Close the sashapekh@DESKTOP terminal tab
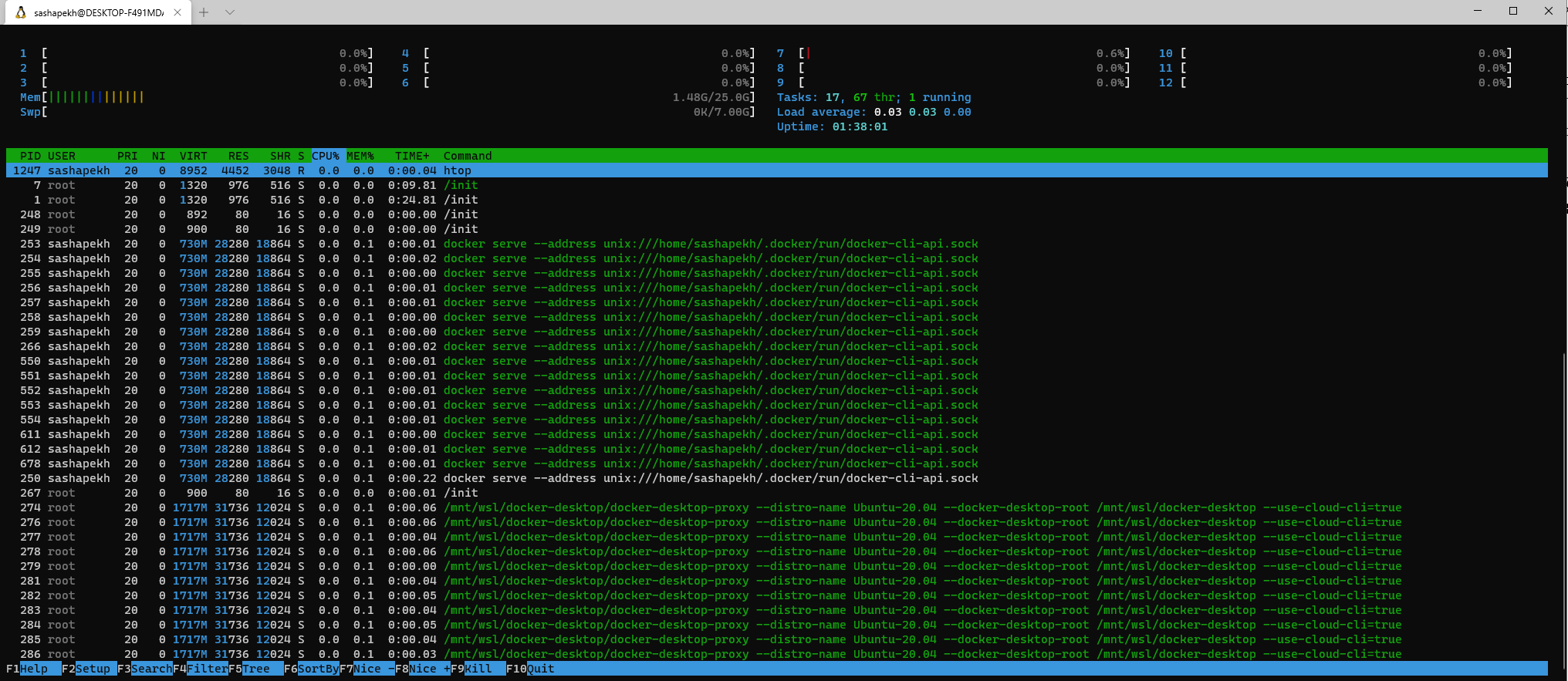 click(177, 12)
